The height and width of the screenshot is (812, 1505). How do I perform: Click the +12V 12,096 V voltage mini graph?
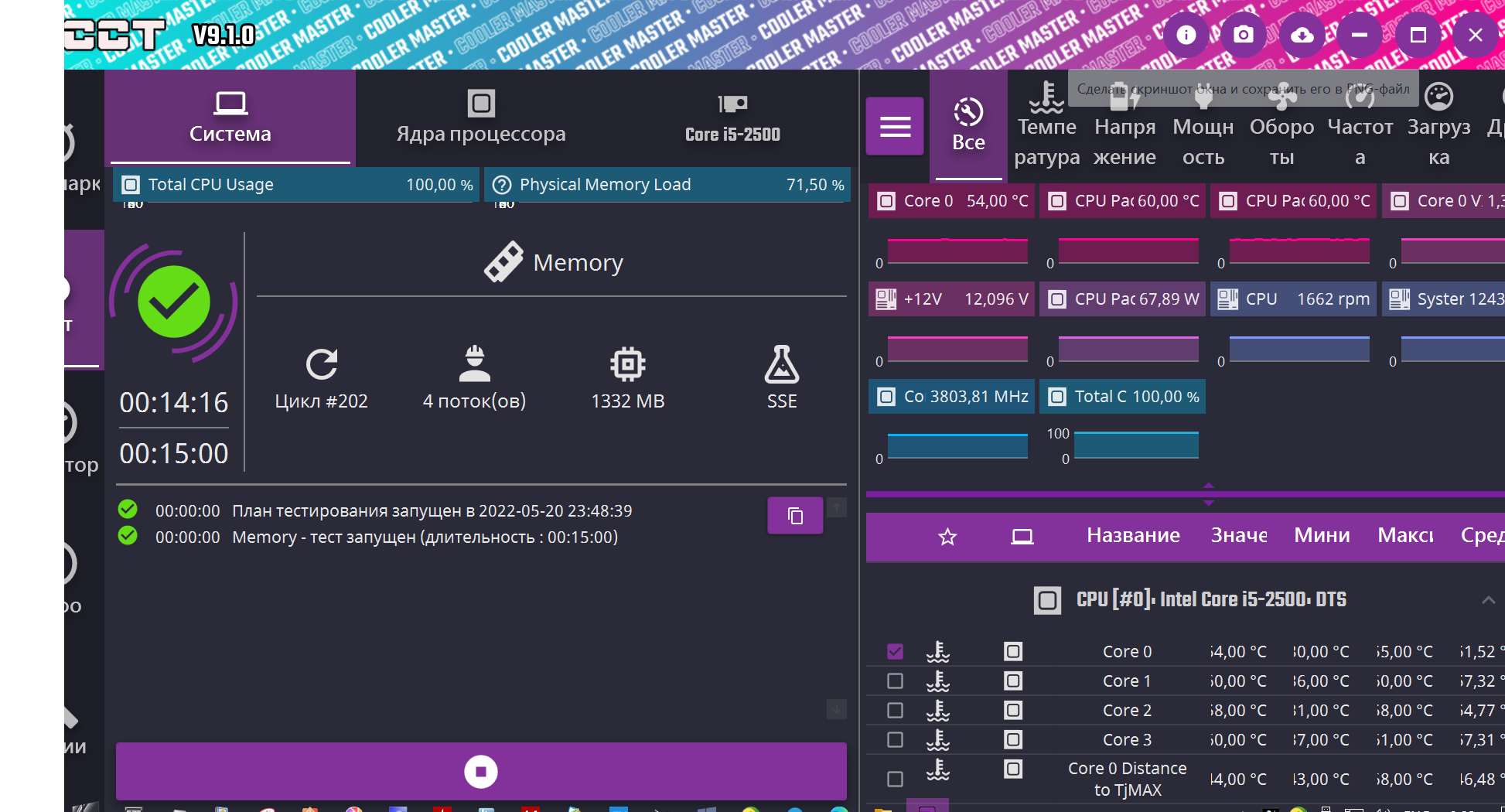[x=957, y=350]
